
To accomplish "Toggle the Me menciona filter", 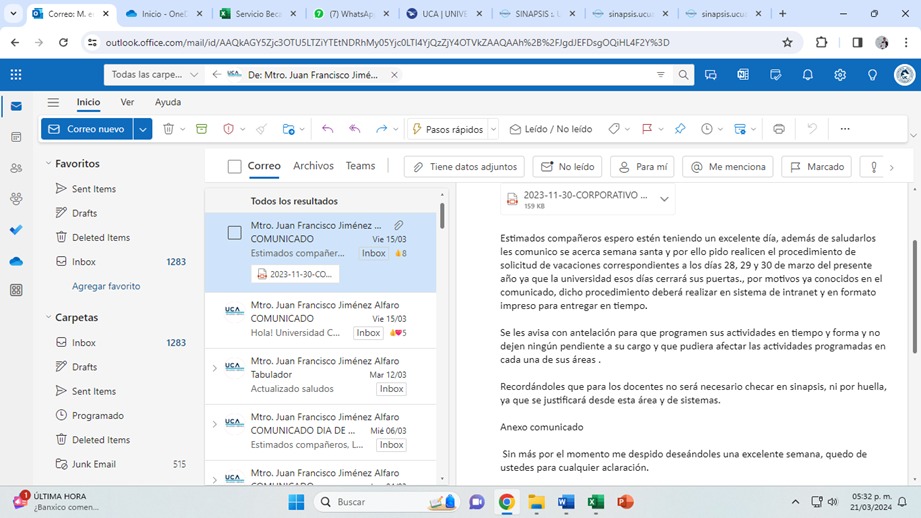I will tap(728, 167).
